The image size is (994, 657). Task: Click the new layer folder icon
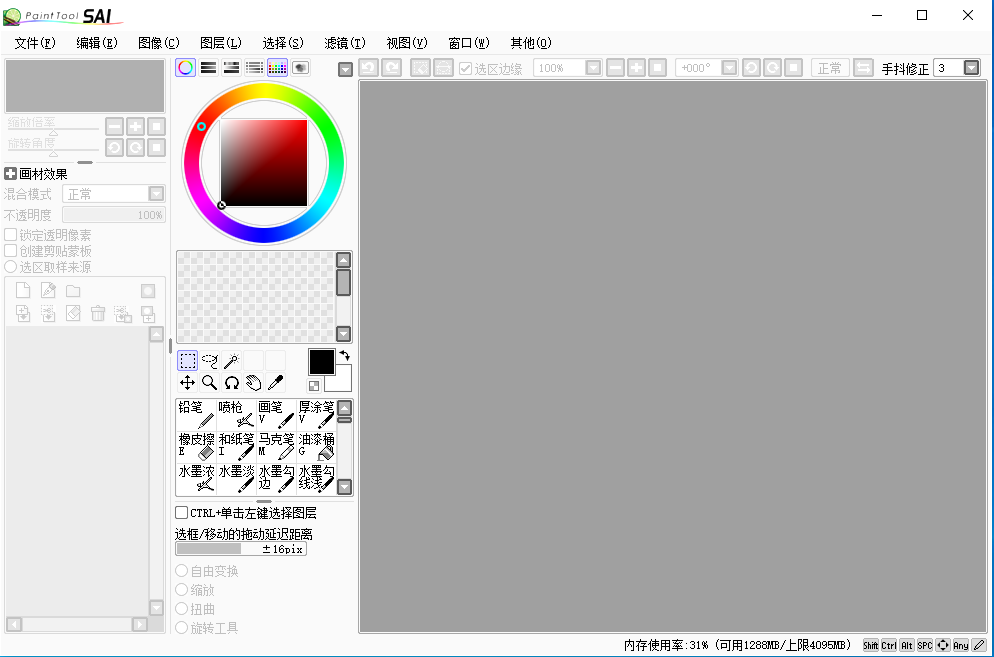tap(73, 290)
